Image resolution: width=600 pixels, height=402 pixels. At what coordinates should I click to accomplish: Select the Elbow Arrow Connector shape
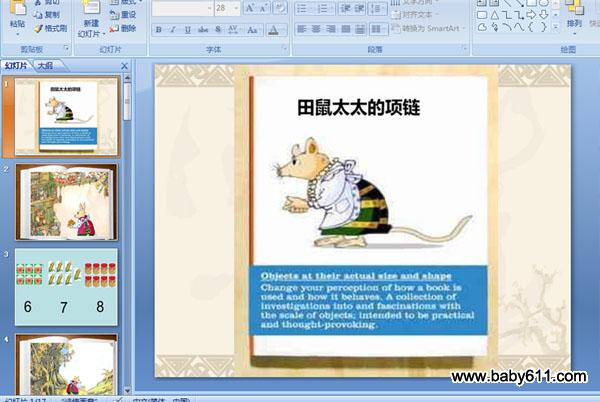519,15
